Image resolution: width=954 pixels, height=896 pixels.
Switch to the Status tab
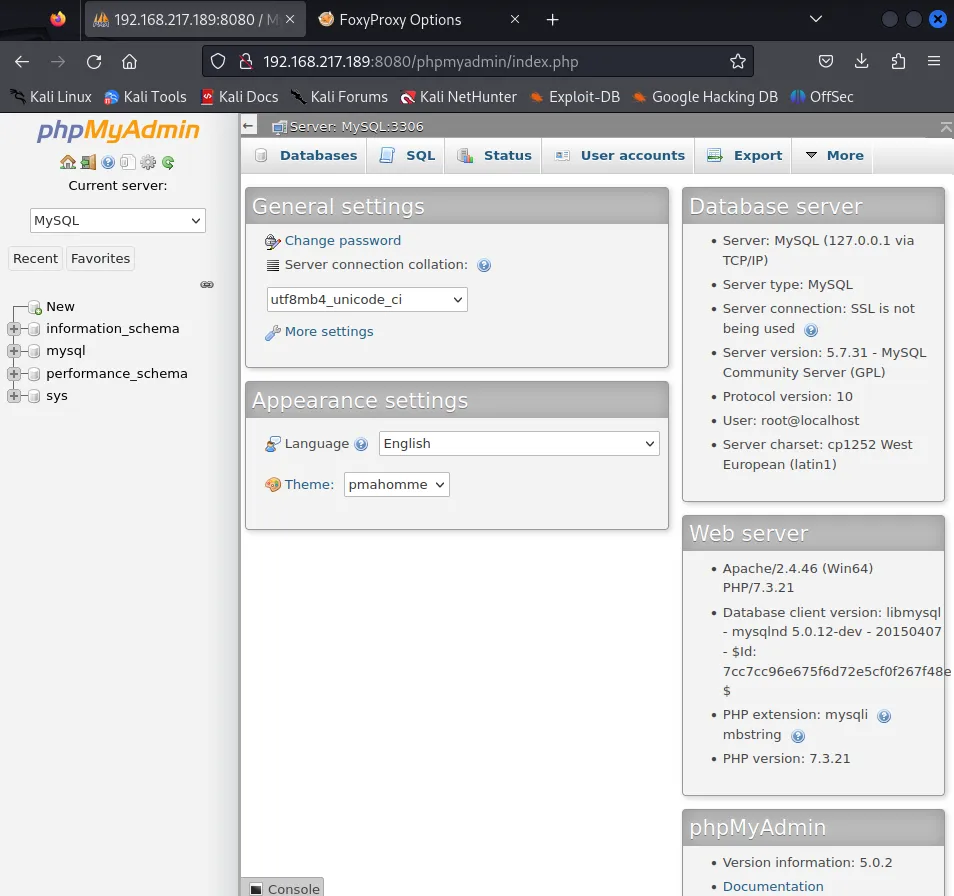pos(494,156)
